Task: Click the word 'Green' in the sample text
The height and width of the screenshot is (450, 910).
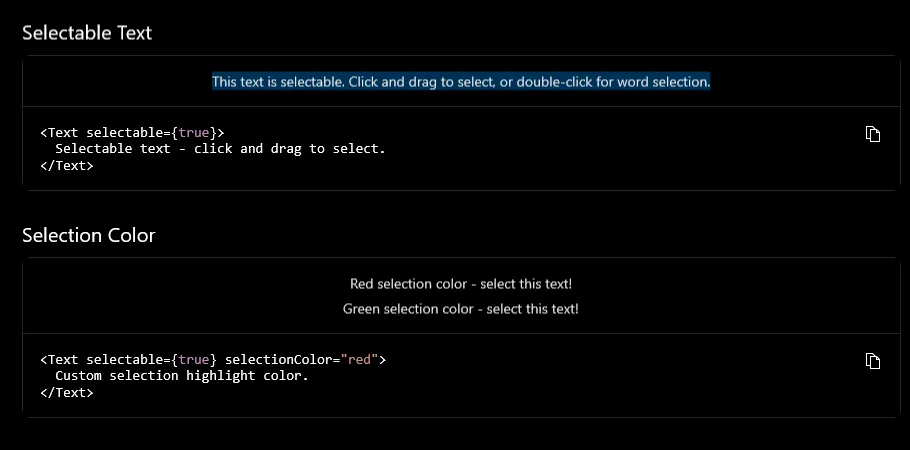Action: 361,309
